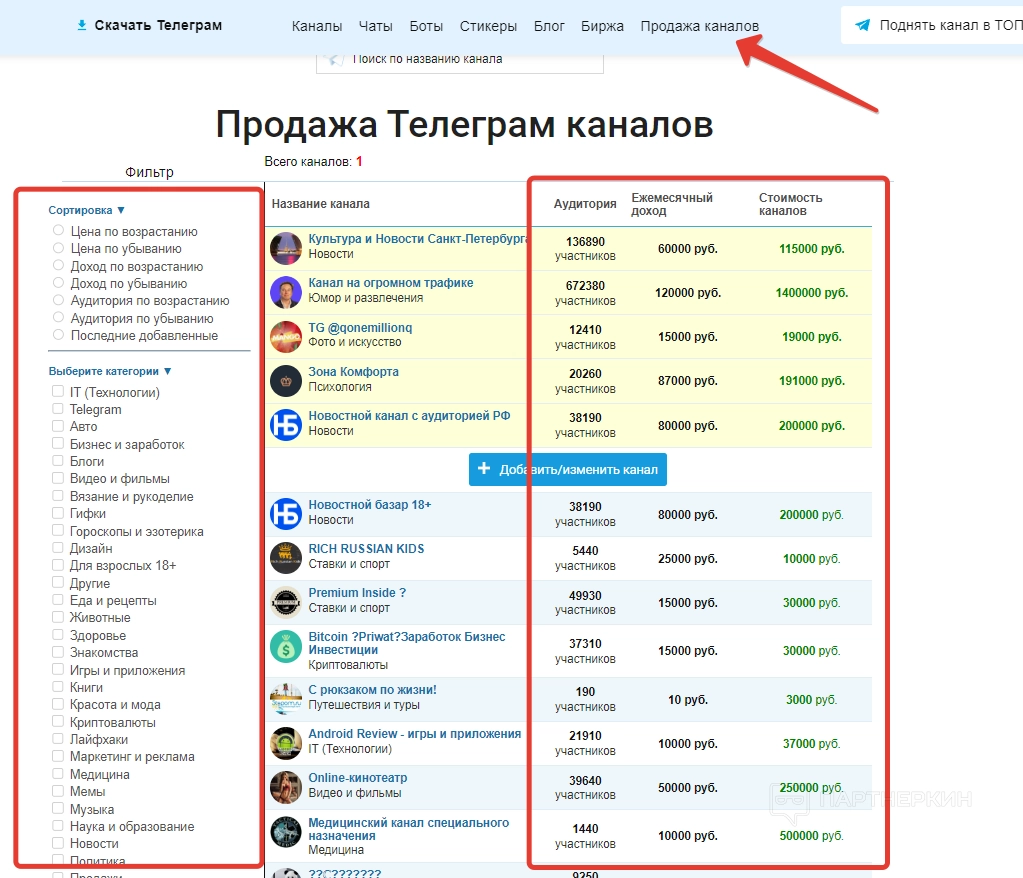1023x878 pixels.
Task: Click the С рюкзаком по жизни avatar
Action: (286, 699)
